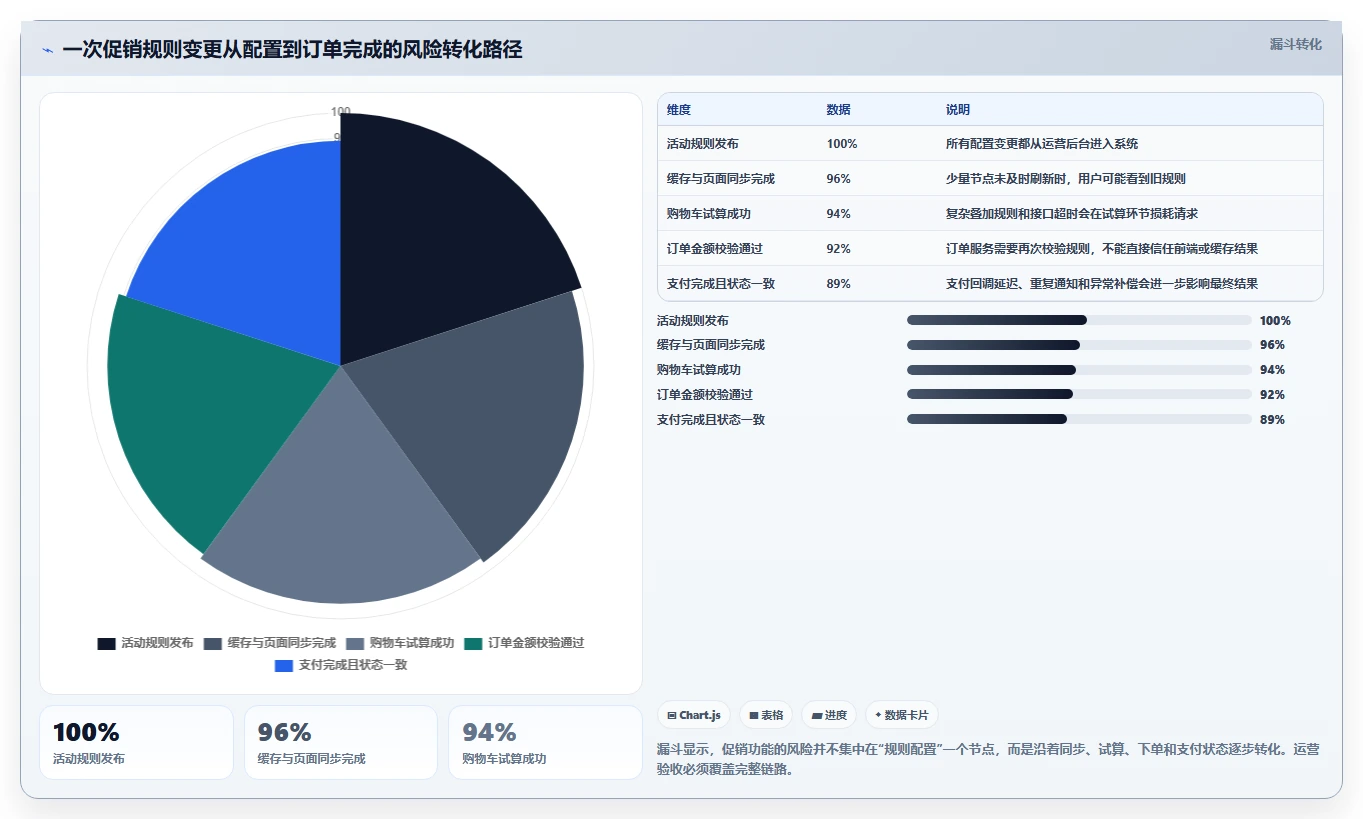Click the 进度 tag chip
The image size is (1363, 819).
pos(829,715)
